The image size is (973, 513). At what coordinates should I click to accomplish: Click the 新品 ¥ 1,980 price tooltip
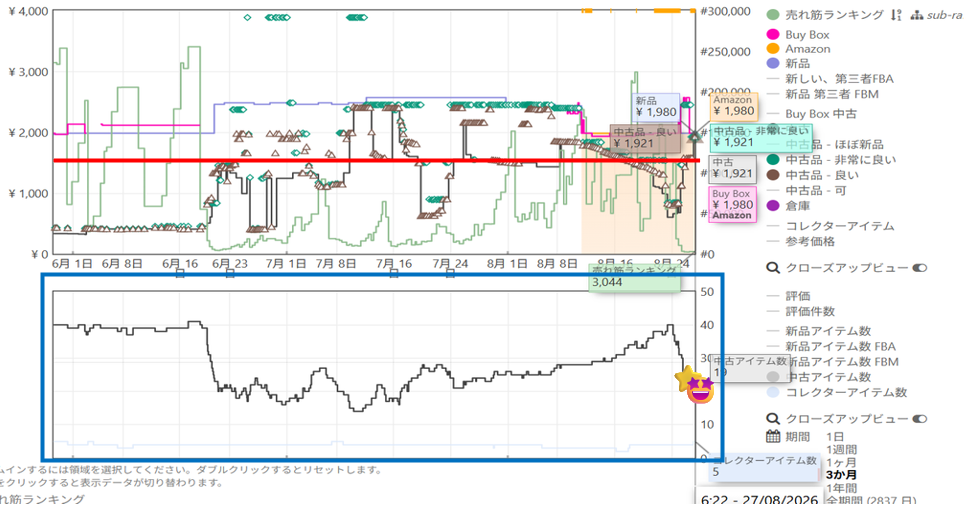[656, 107]
